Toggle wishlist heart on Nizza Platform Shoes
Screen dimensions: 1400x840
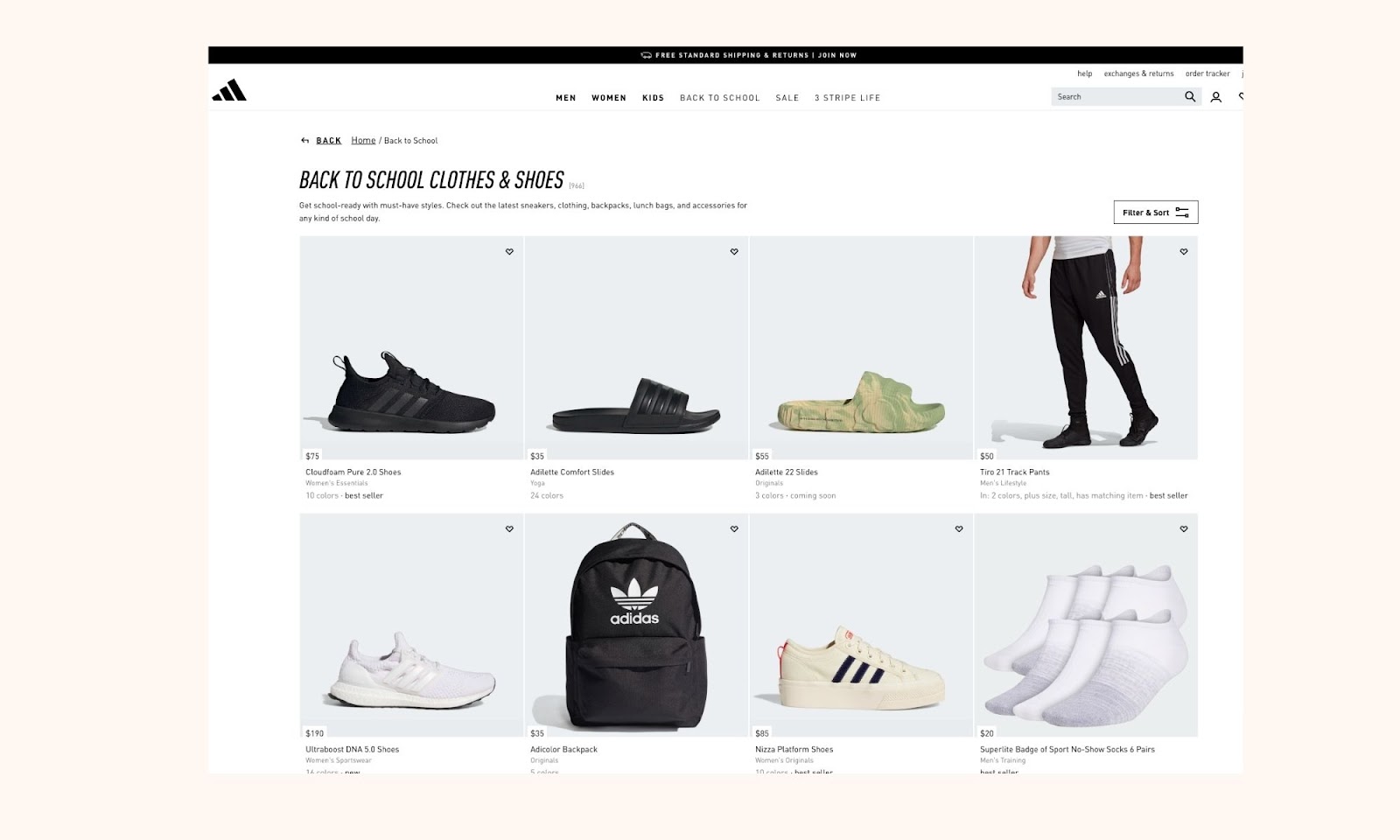[x=959, y=529]
